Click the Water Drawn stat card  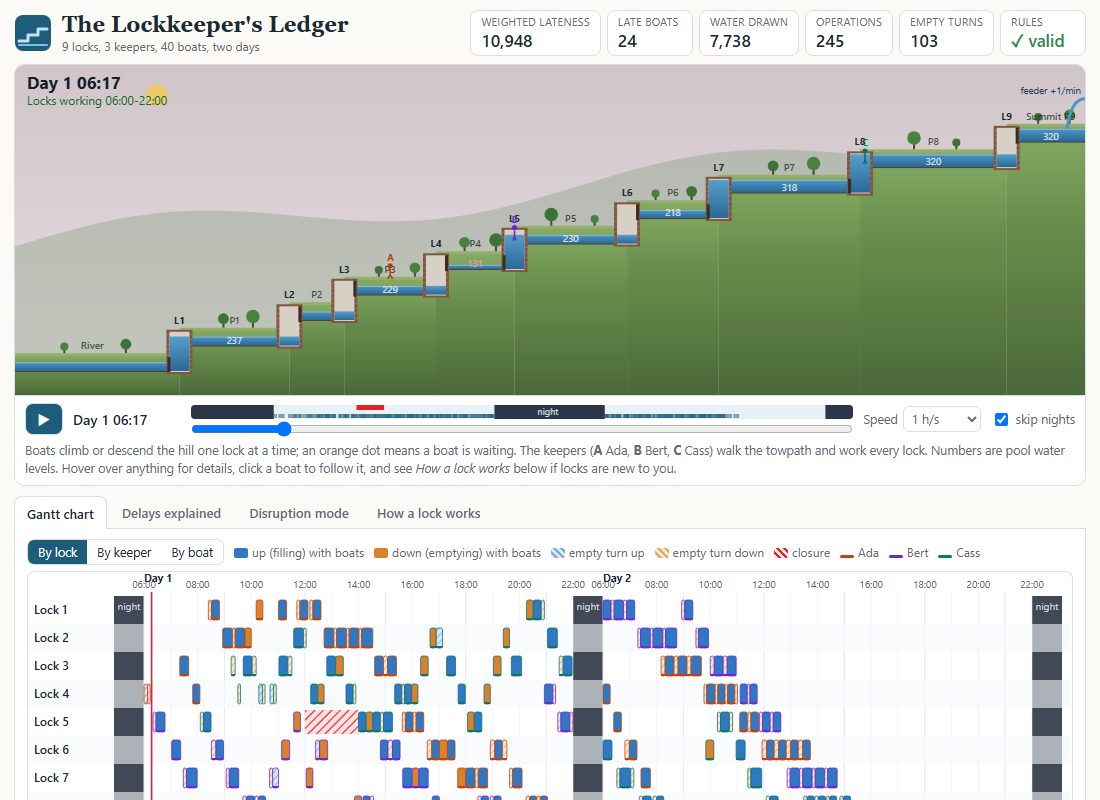pyautogui.click(x=749, y=33)
